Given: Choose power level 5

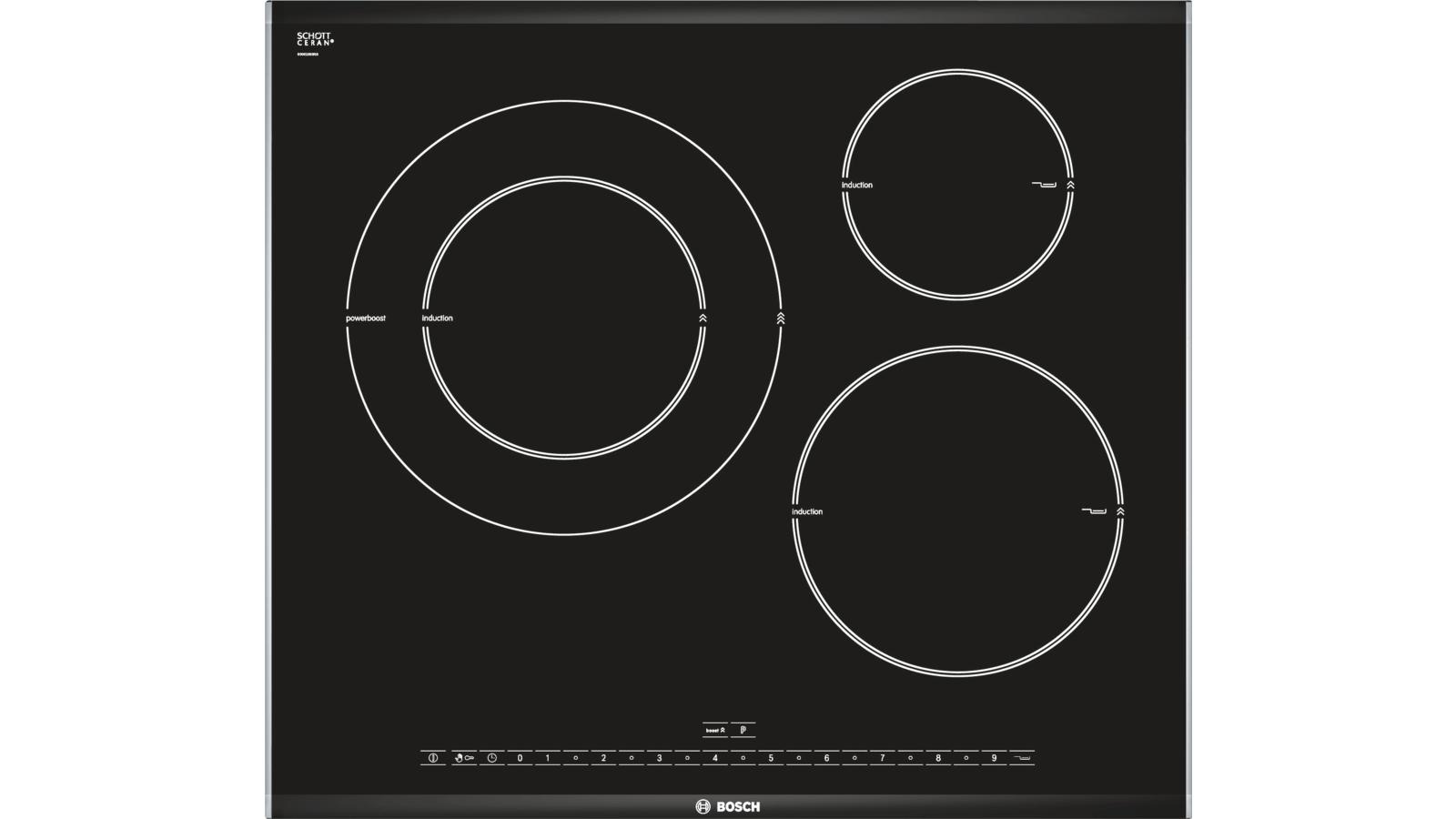Looking at the screenshot, I should [x=771, y=757].
